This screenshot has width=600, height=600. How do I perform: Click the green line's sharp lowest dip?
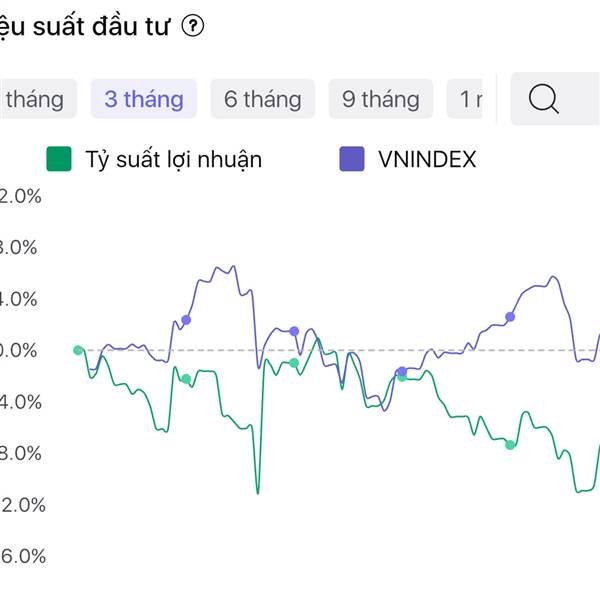click(257, 492)
